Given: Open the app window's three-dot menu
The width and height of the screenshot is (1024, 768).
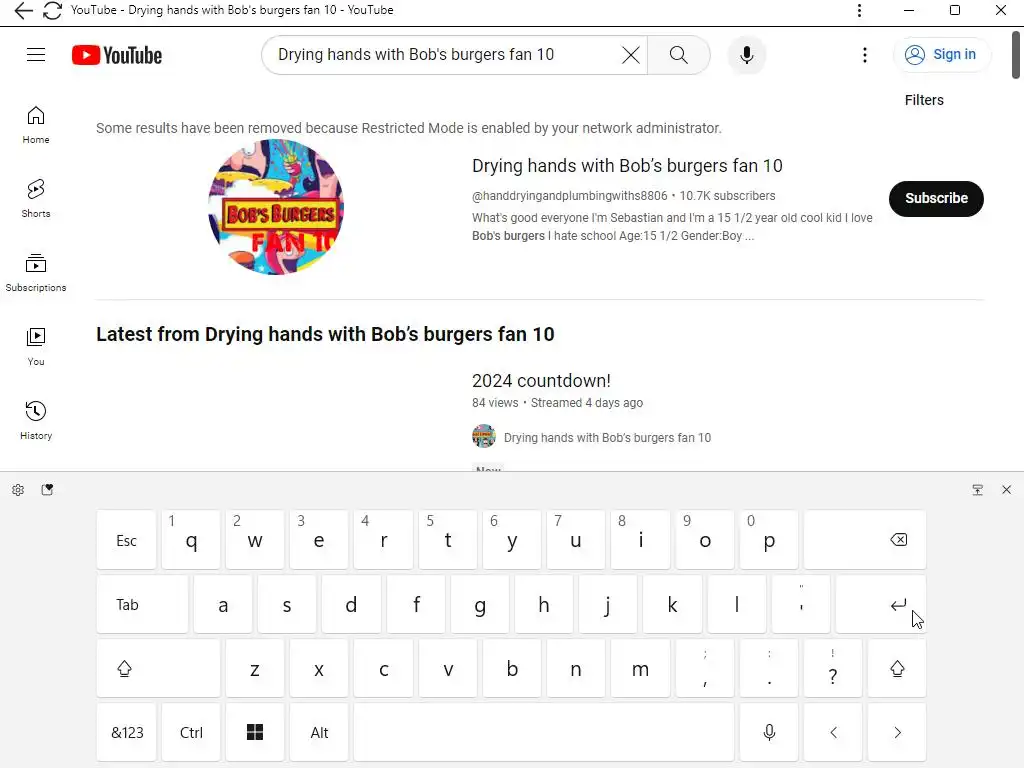Looking at the screenshot, I should click(859, 10).
